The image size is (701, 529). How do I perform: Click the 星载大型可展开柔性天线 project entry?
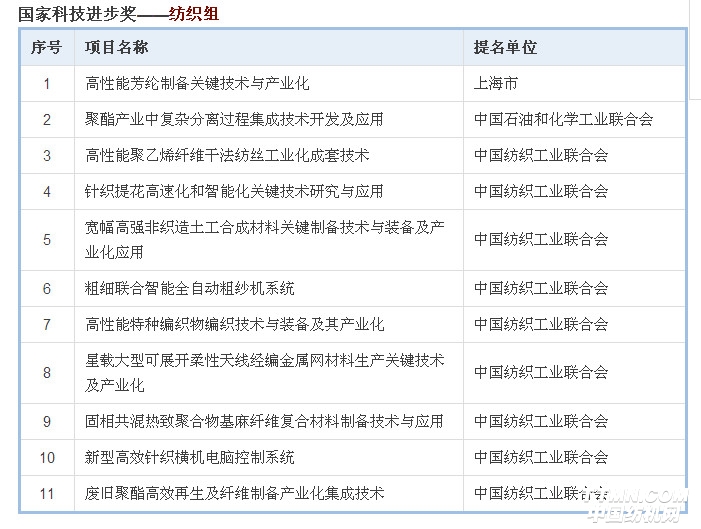coord(265,372)
